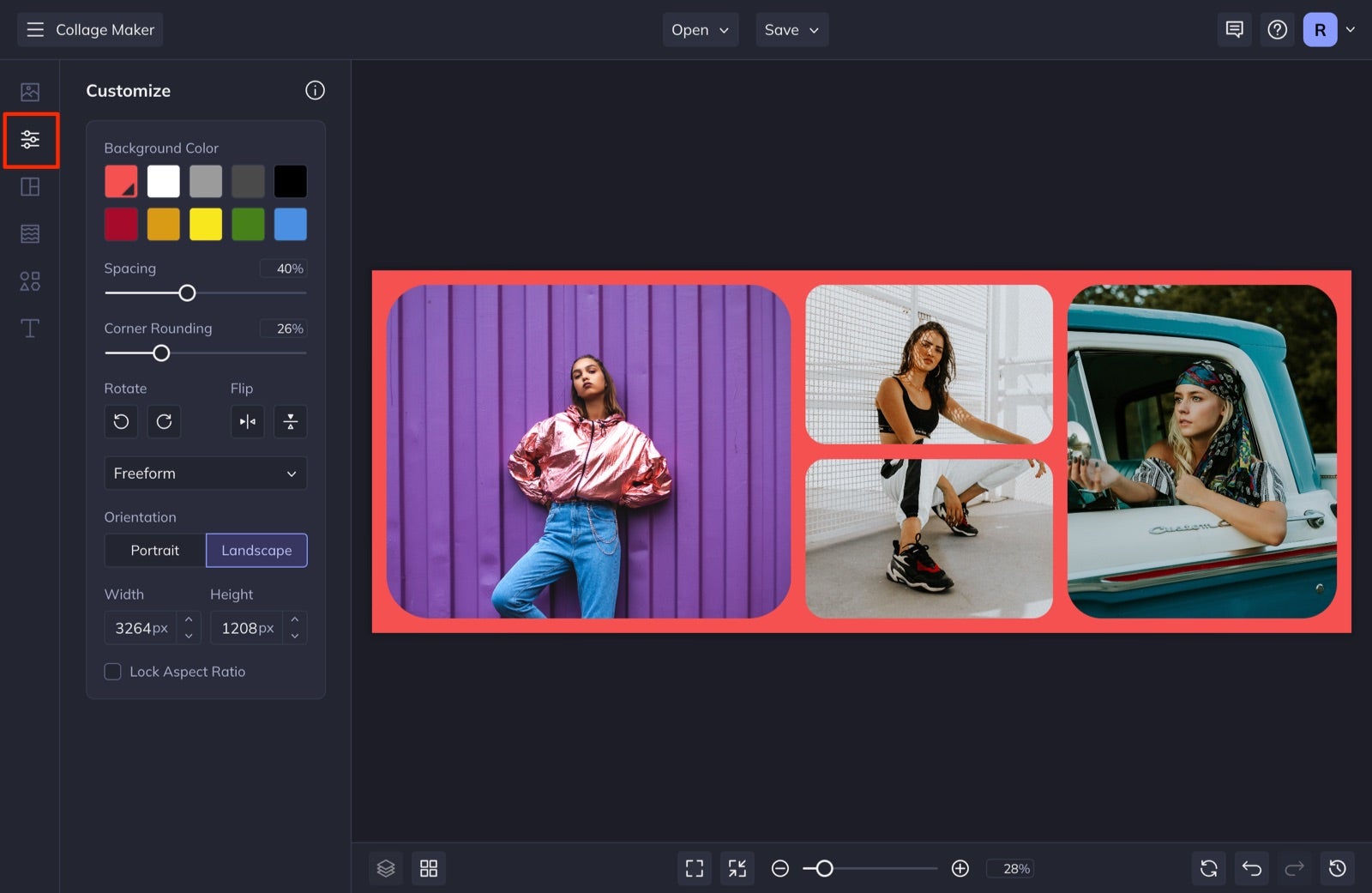The image size is (1372, 893).
Task: Select Landscape orientation
Action: click(x=256, y=551)
